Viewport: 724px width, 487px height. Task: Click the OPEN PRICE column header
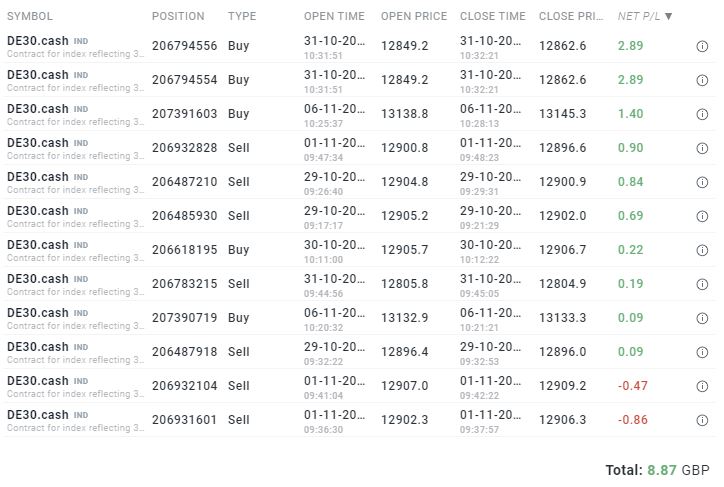coord(414,16)
